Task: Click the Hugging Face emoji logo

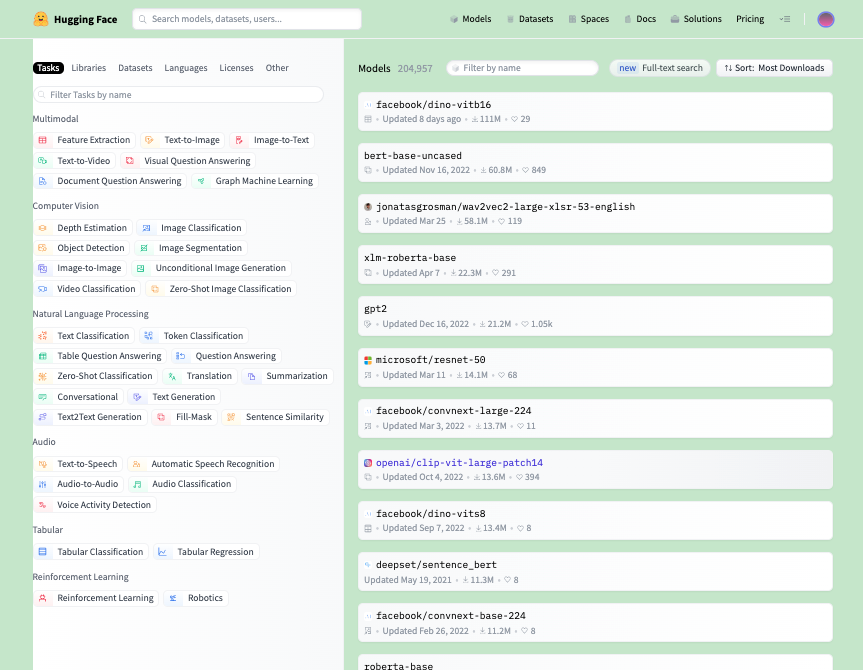Action: coord(41,19)
